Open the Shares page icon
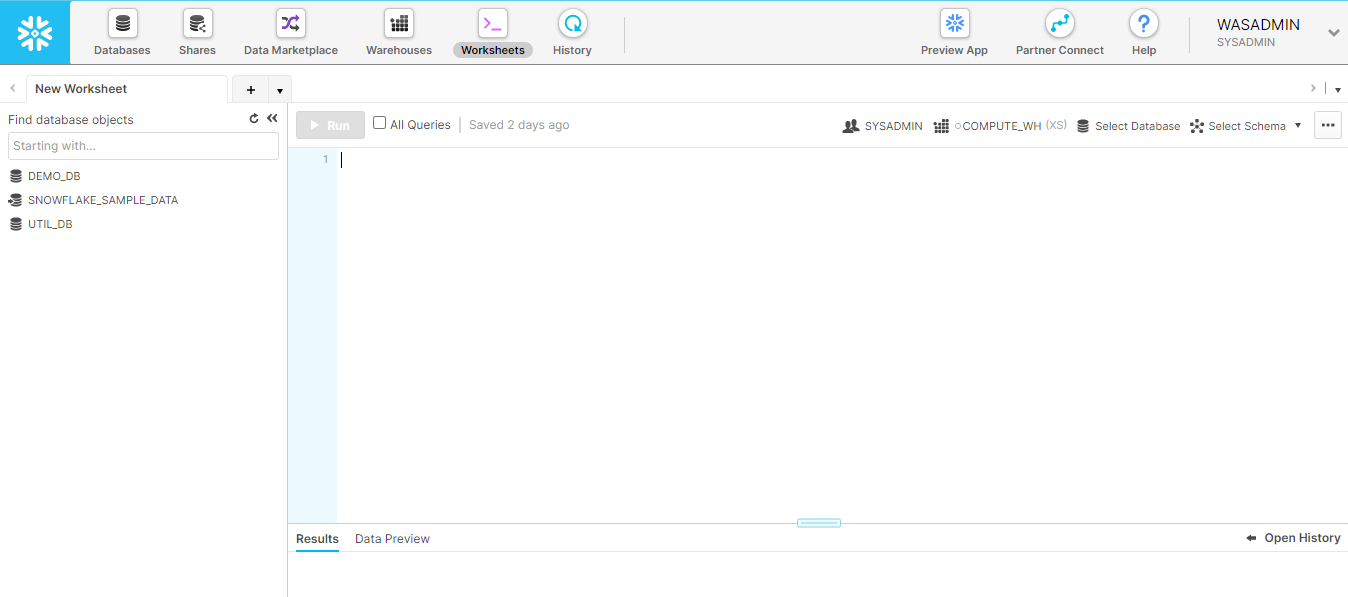The height and width of the screenshot is (597, 1348). pyautogui.click(x=197, y=23)
